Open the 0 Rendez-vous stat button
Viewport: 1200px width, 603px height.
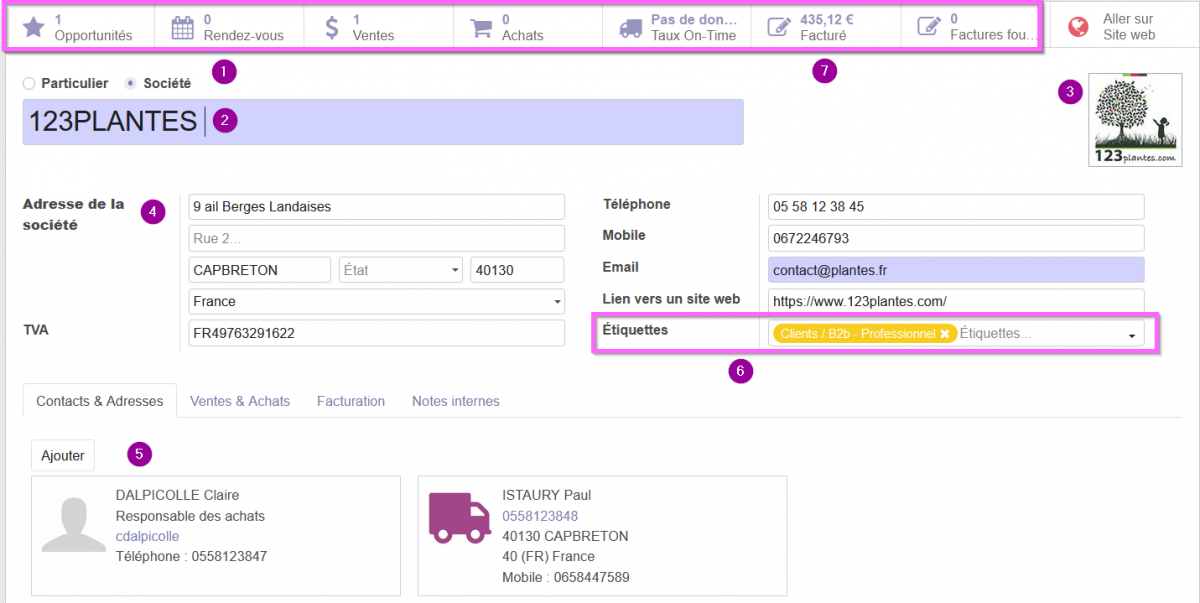(x=229, y=27)
